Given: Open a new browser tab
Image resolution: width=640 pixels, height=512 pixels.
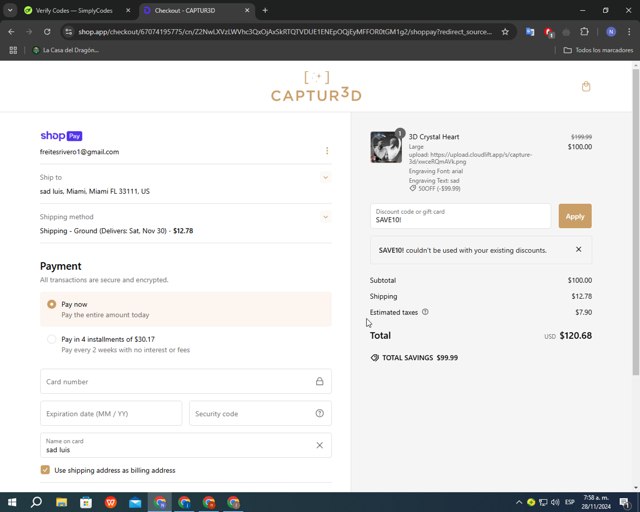Looking at the screenshot, I should (x=265, y=11).
